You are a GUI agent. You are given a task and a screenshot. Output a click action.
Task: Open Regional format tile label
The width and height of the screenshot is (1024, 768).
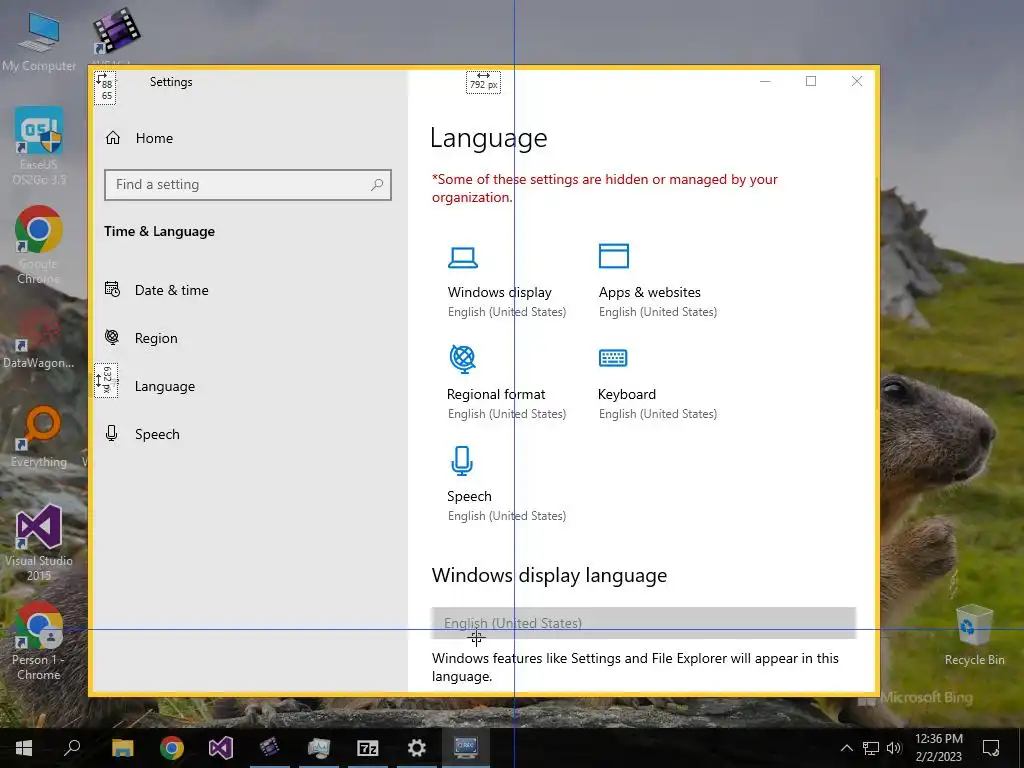[x=496, y=394]
